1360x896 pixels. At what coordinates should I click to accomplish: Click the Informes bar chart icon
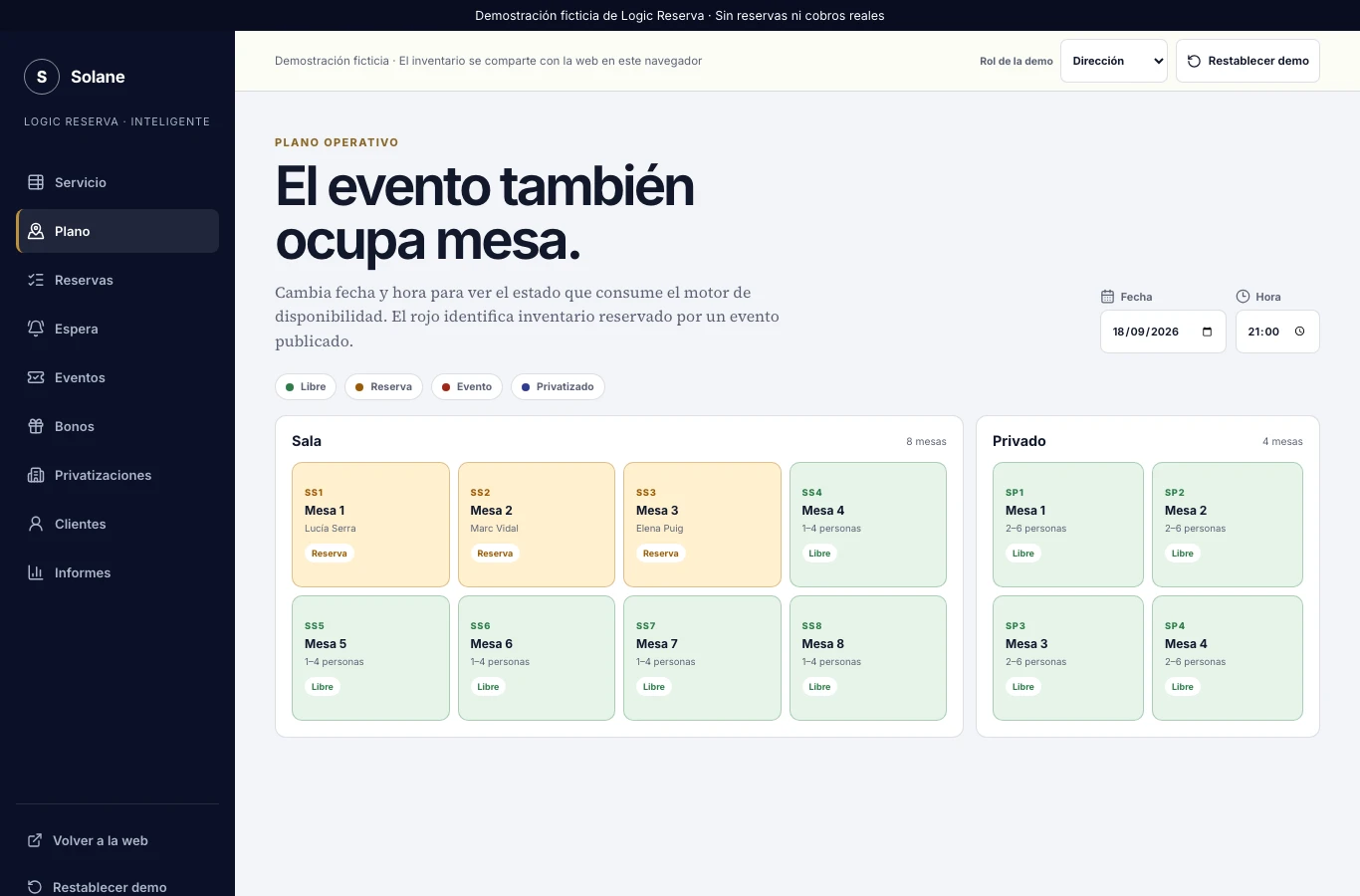pos(36,572)
